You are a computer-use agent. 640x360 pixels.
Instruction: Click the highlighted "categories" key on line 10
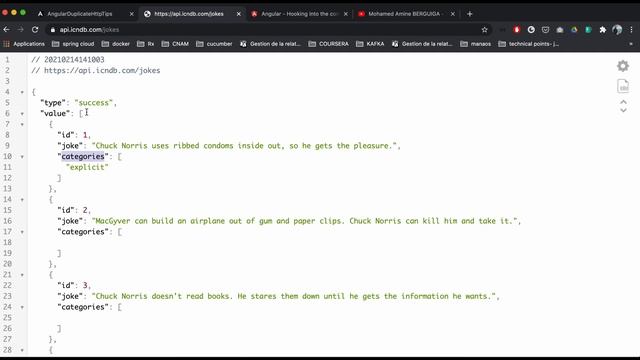pos(83,157)
